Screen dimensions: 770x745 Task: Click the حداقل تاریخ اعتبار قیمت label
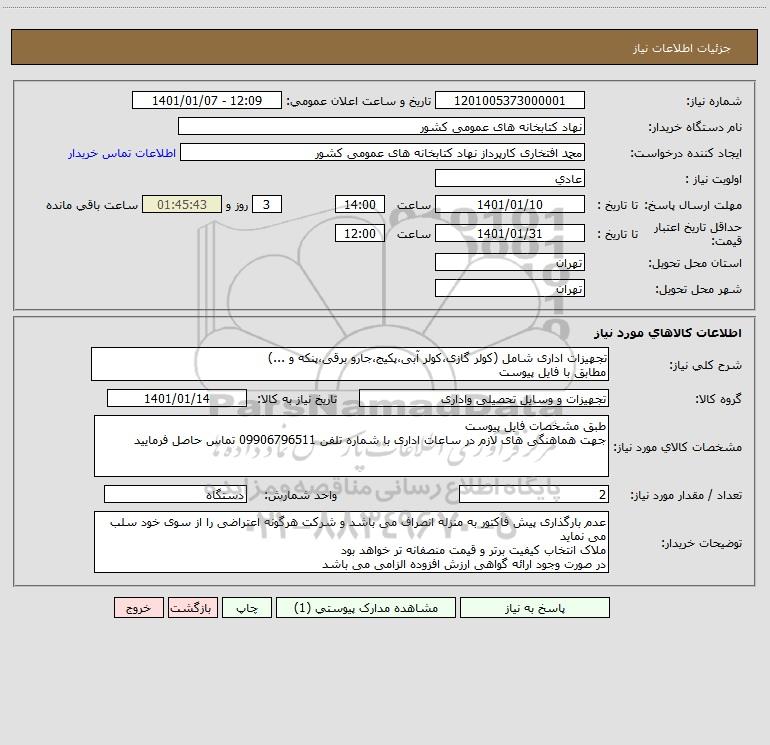698,234
